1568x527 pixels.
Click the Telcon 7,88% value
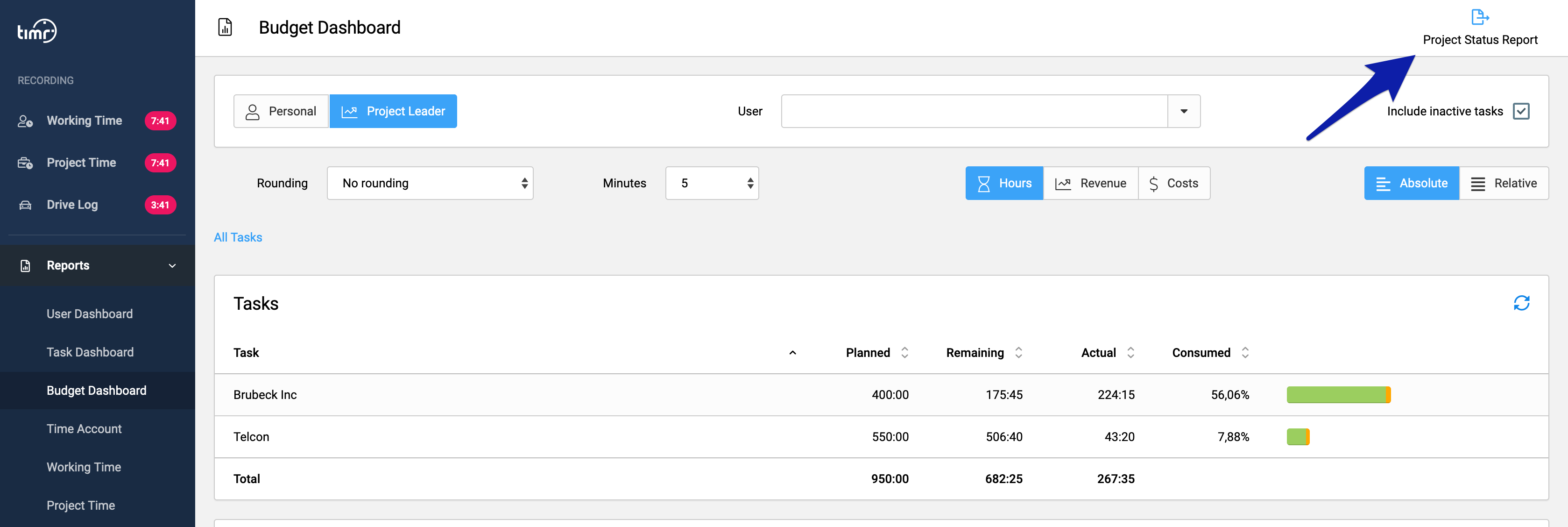1233,437
